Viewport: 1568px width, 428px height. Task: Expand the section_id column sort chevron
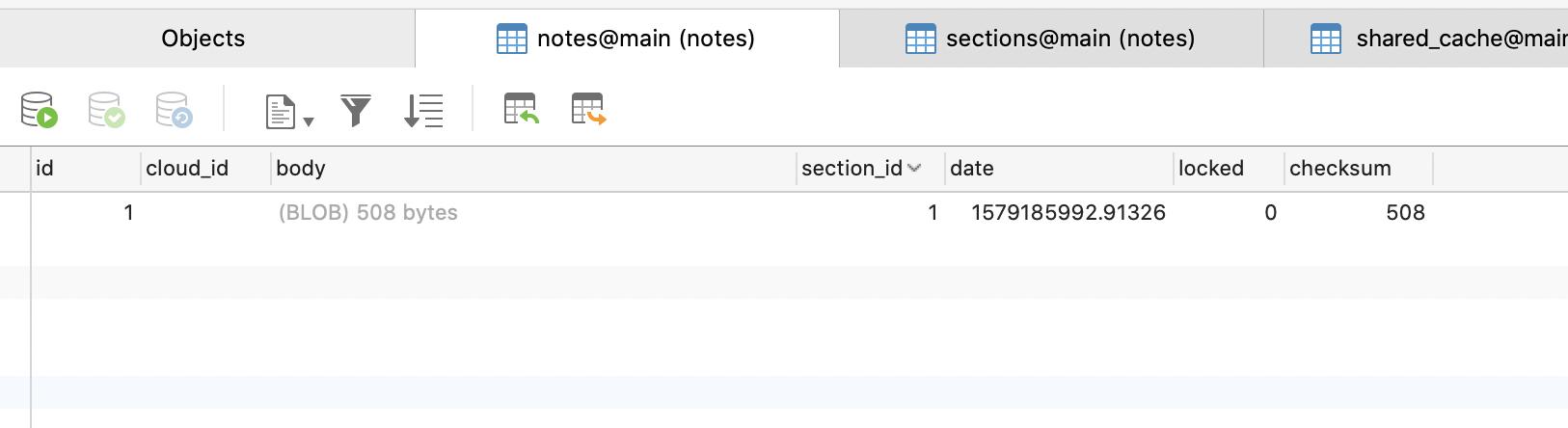[x=914, y=168]
